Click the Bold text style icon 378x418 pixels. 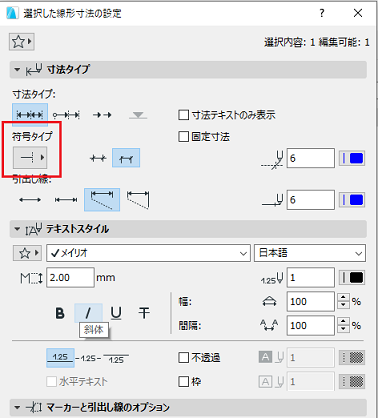[x=60, y=313]
